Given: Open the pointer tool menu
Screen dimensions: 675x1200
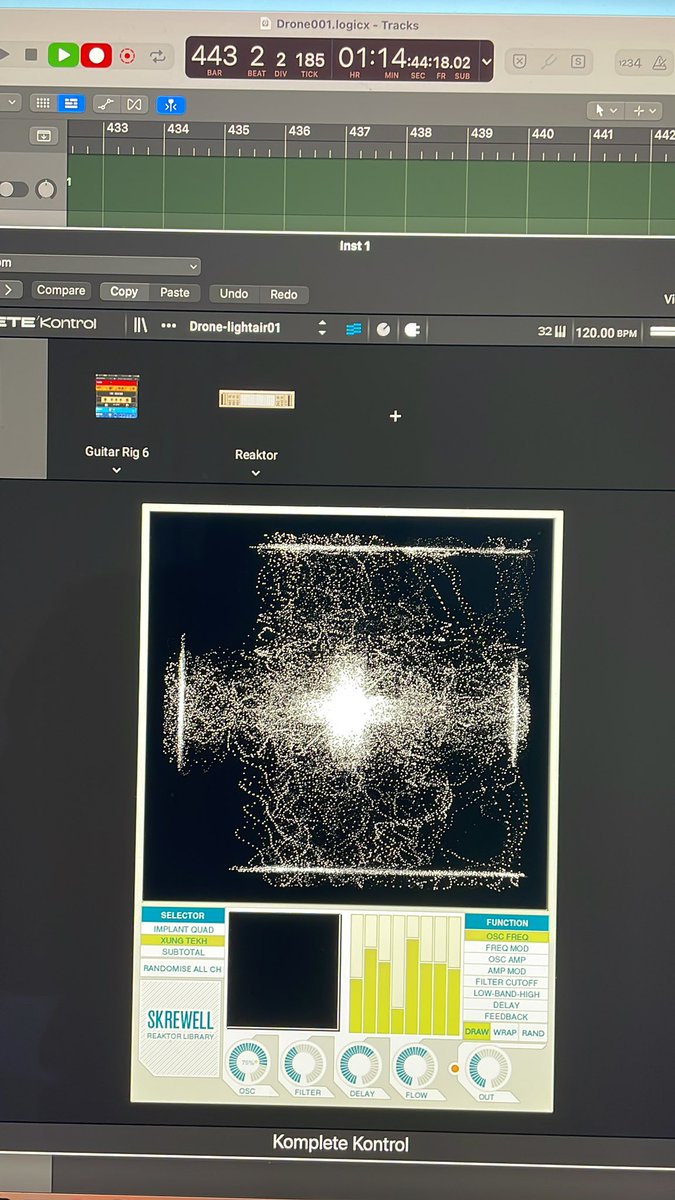Looking at the screenshot, I should pyautogui.click(x=606, y=110).
